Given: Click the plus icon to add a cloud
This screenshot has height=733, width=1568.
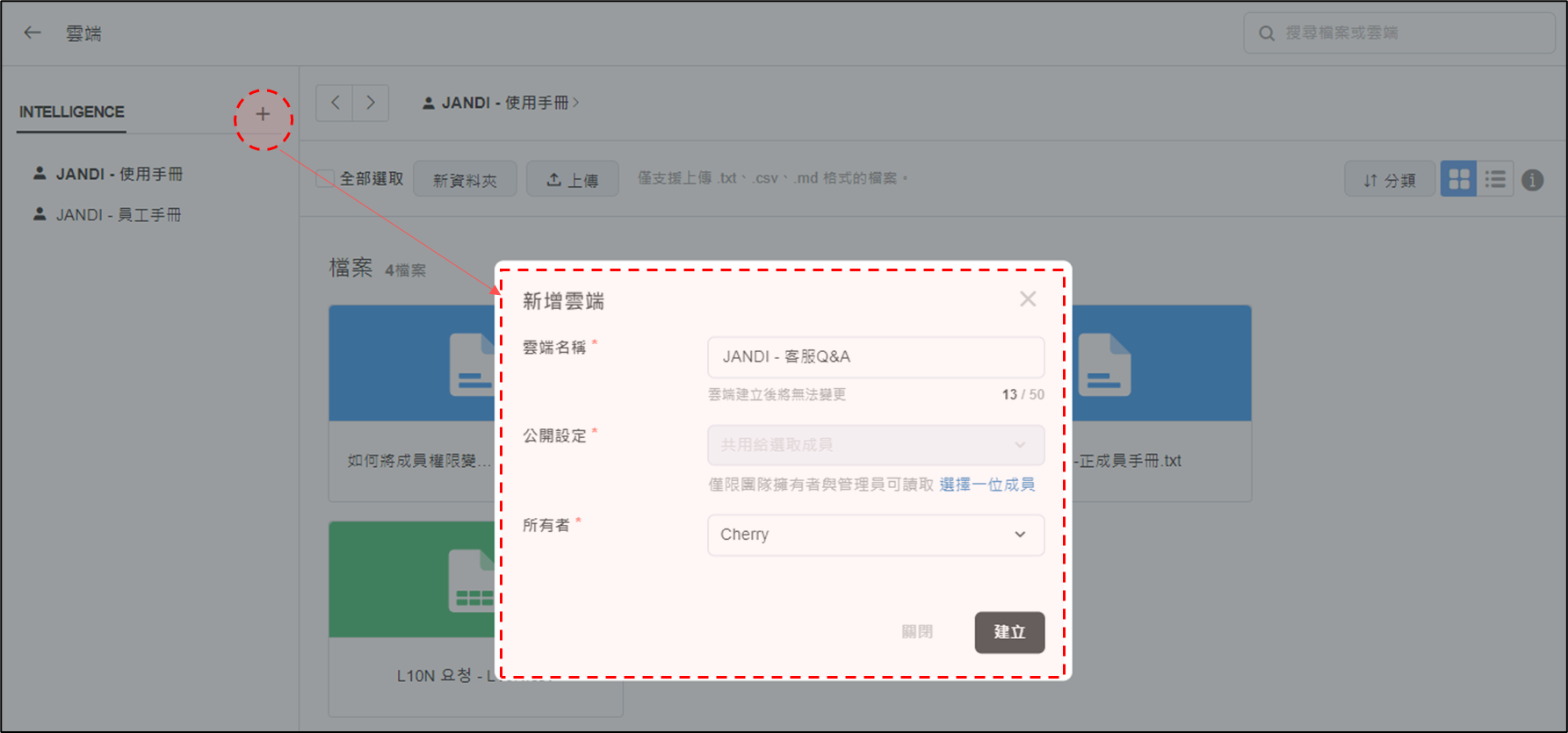Looking at the screenshot, I should (x=263, y=114).
